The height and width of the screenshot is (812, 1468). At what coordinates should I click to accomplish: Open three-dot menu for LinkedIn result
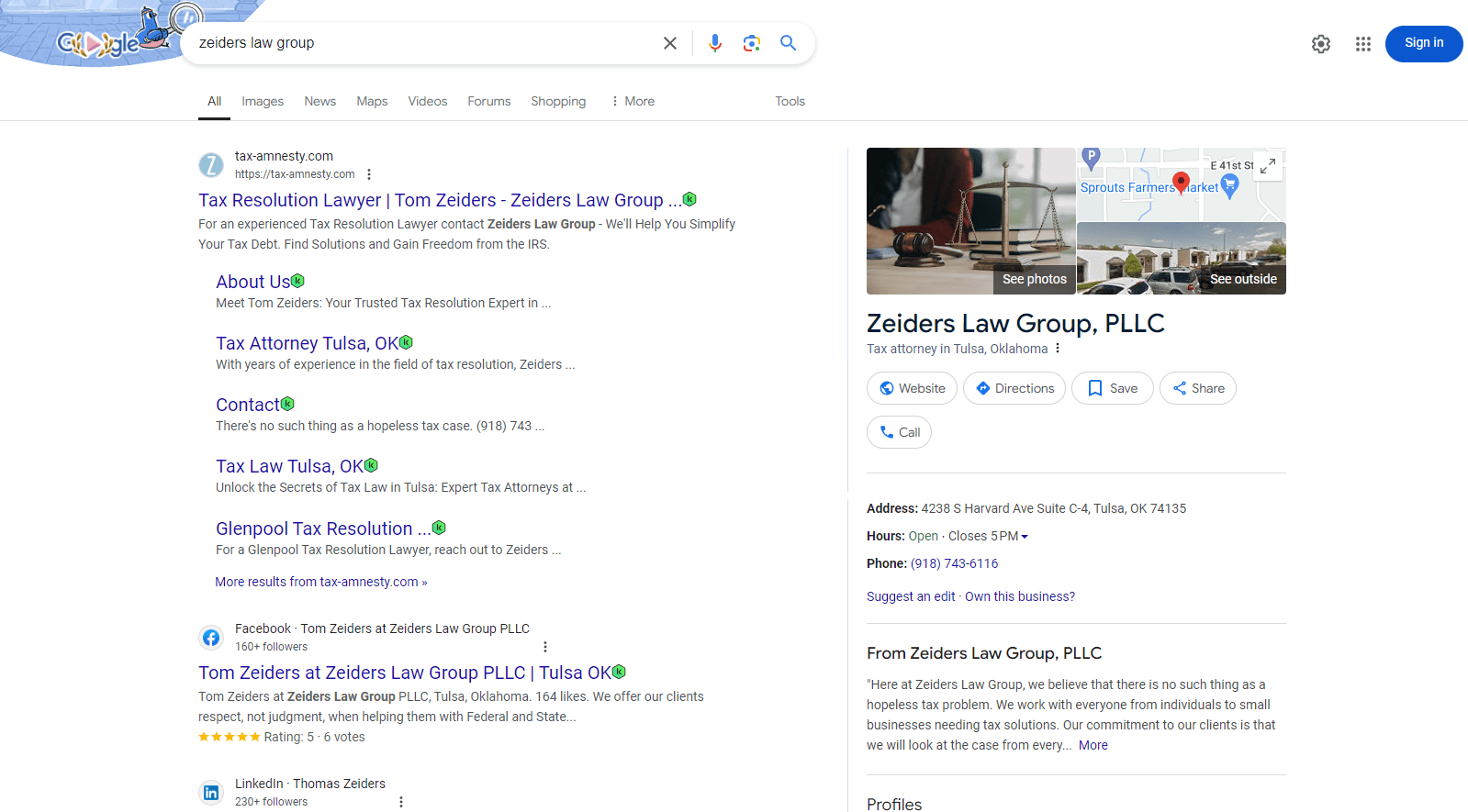[x=400, y=802]
